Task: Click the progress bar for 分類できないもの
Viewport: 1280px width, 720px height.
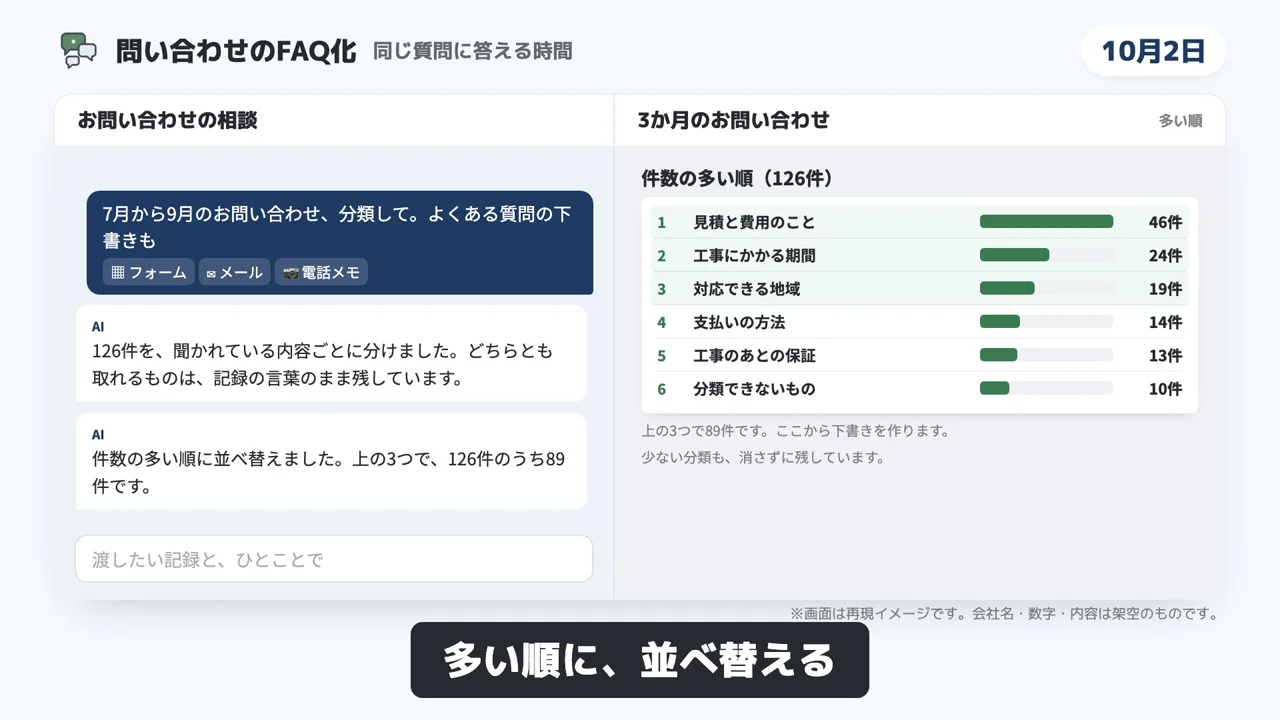Action: pos(1046,388)
